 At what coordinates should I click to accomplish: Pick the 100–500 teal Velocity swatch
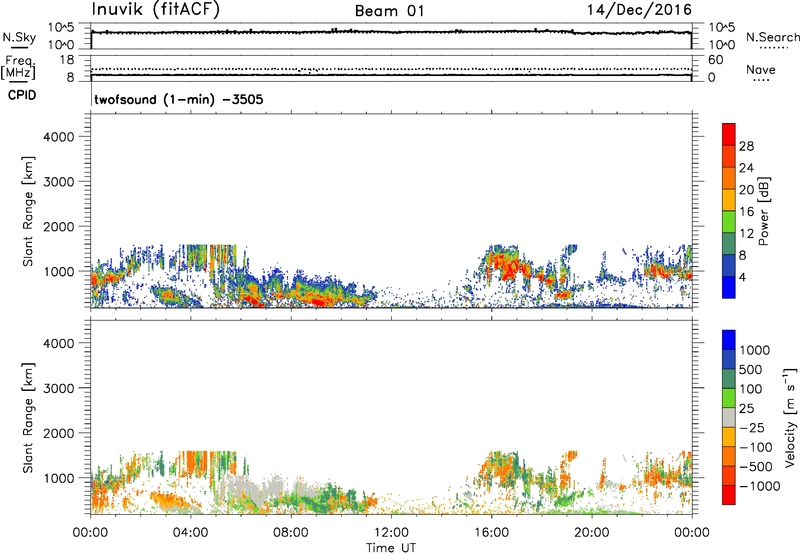tap(729, 379)
